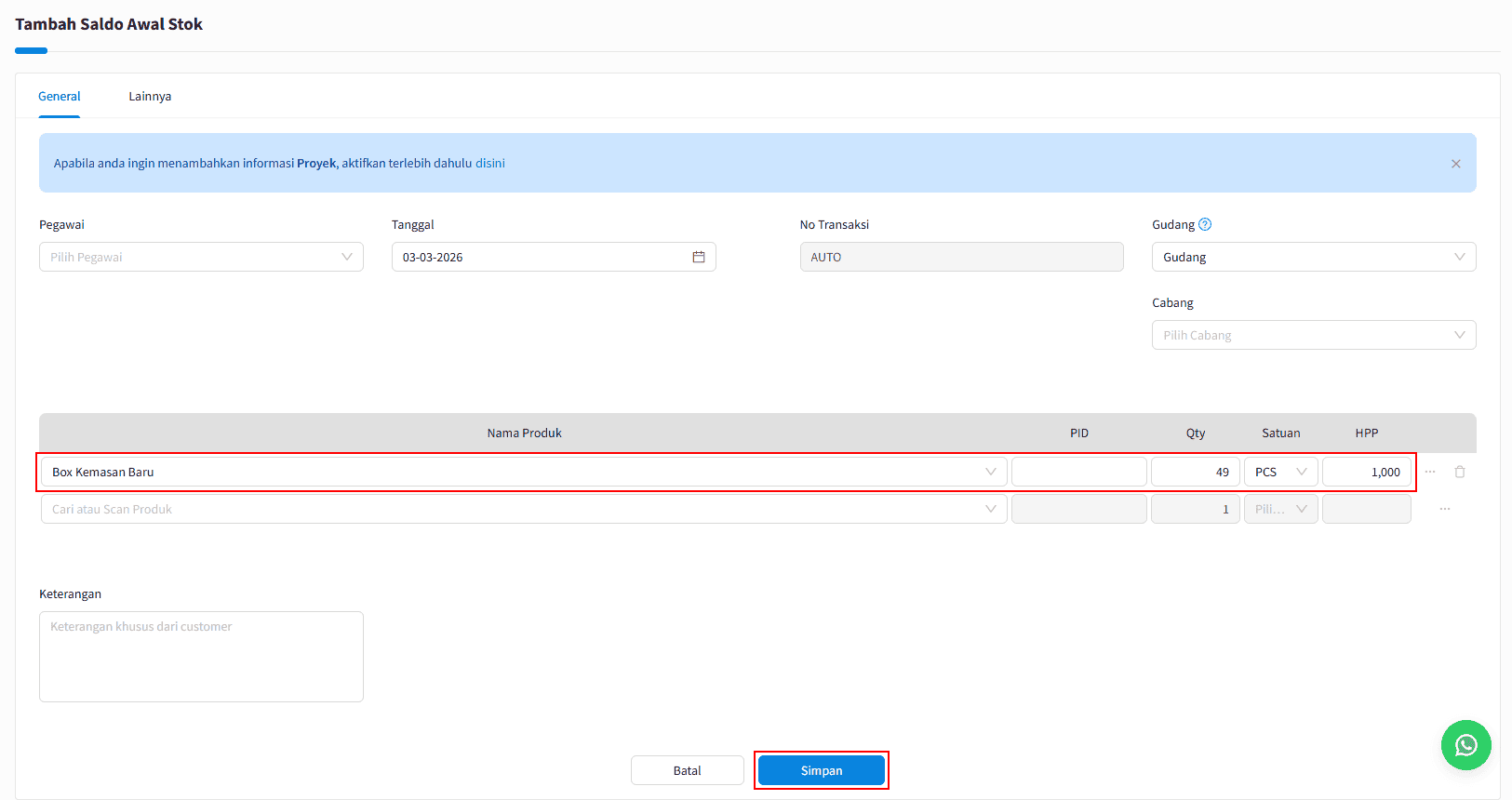
Task: Select the General tab
Action: 60,97
